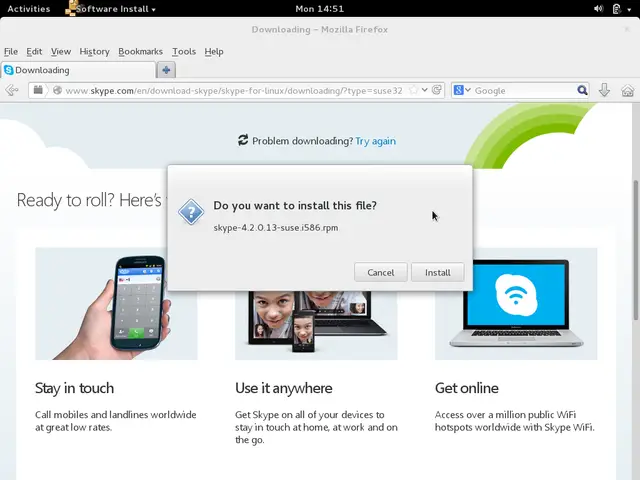The image size is (640, 480).
Task: Open the Edit menu
Action: click(x=34, y=51)
